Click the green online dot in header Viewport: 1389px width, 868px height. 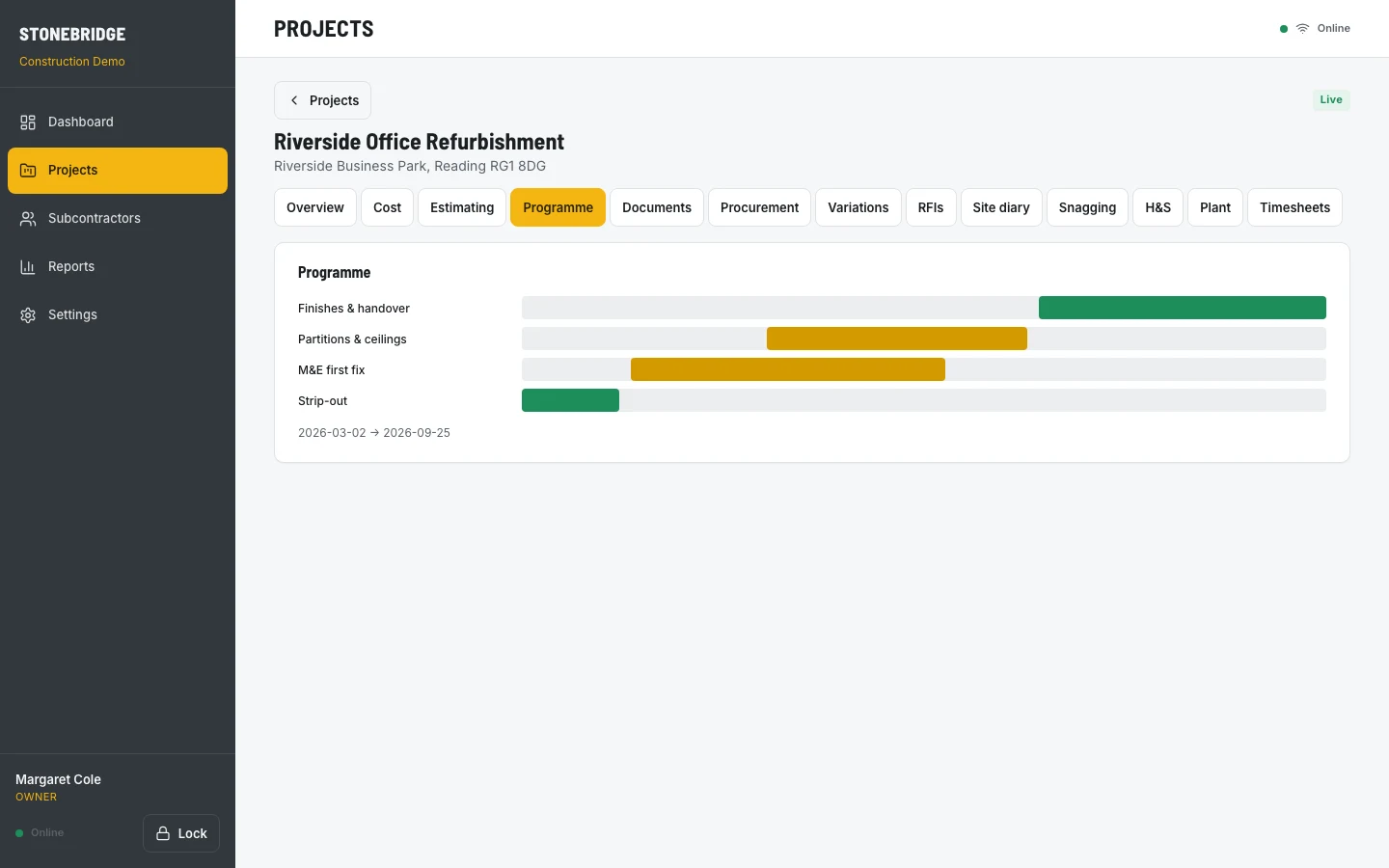[1284, 29]
